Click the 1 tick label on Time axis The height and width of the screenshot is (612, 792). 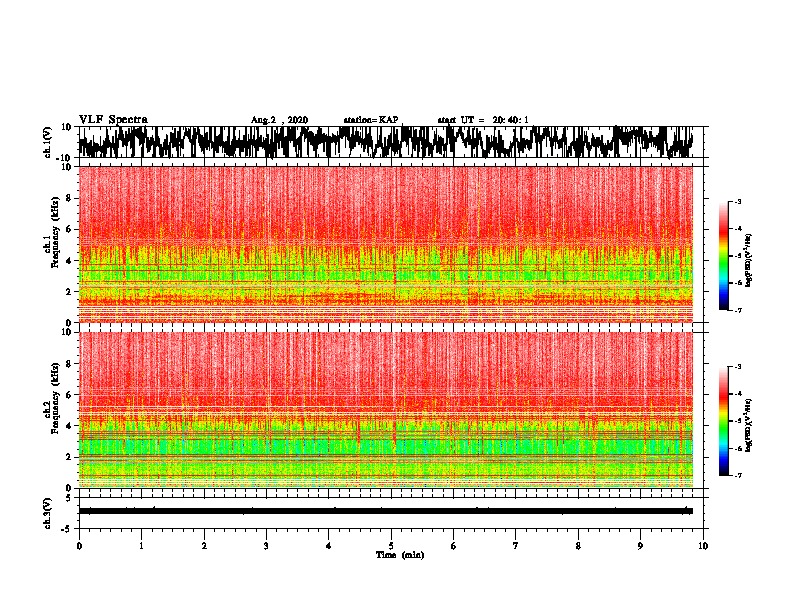[x=142, y=546]
